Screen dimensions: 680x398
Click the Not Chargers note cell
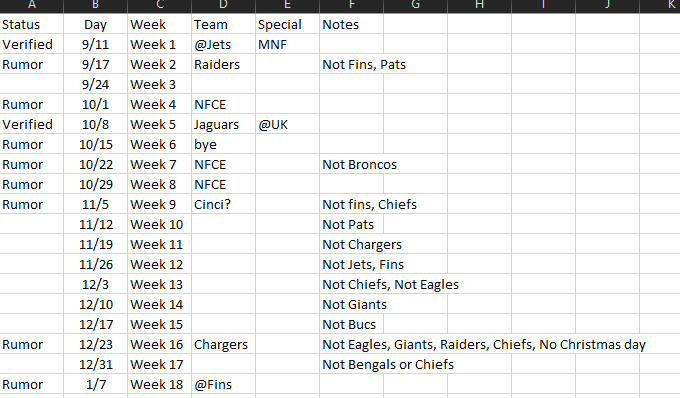[x=351, y=244]
